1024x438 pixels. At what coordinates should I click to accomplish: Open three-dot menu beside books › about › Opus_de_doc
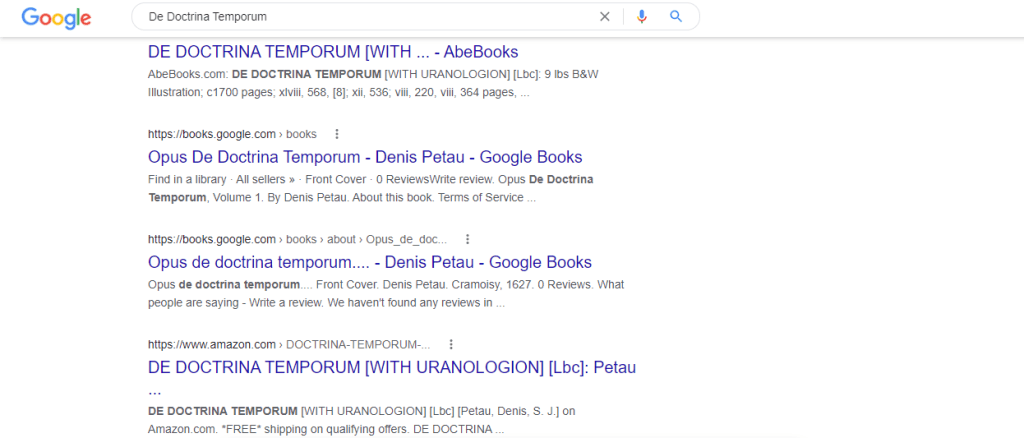[x=467, y=240]
